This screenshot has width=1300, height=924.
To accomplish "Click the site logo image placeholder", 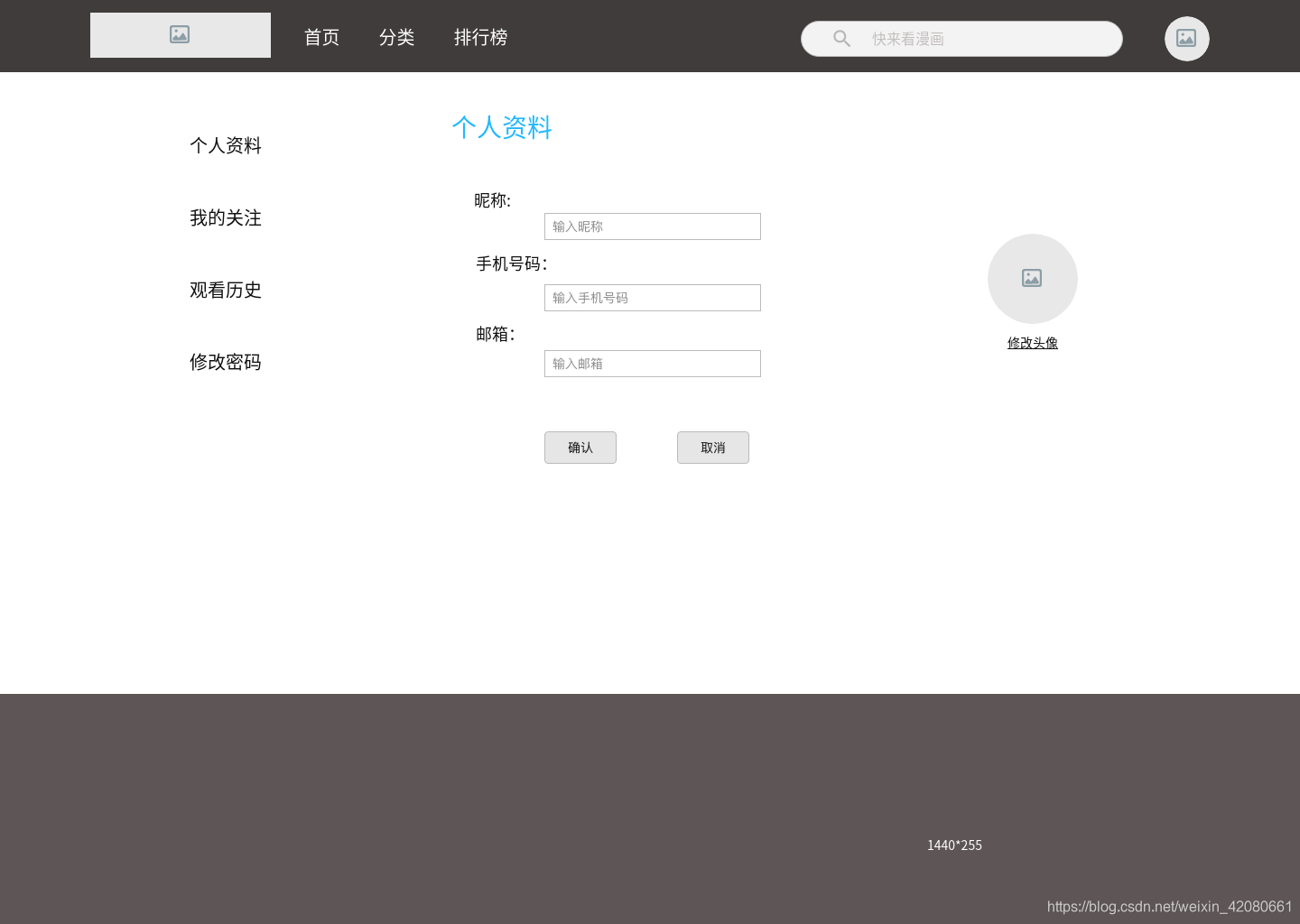I will coord(181,35).
